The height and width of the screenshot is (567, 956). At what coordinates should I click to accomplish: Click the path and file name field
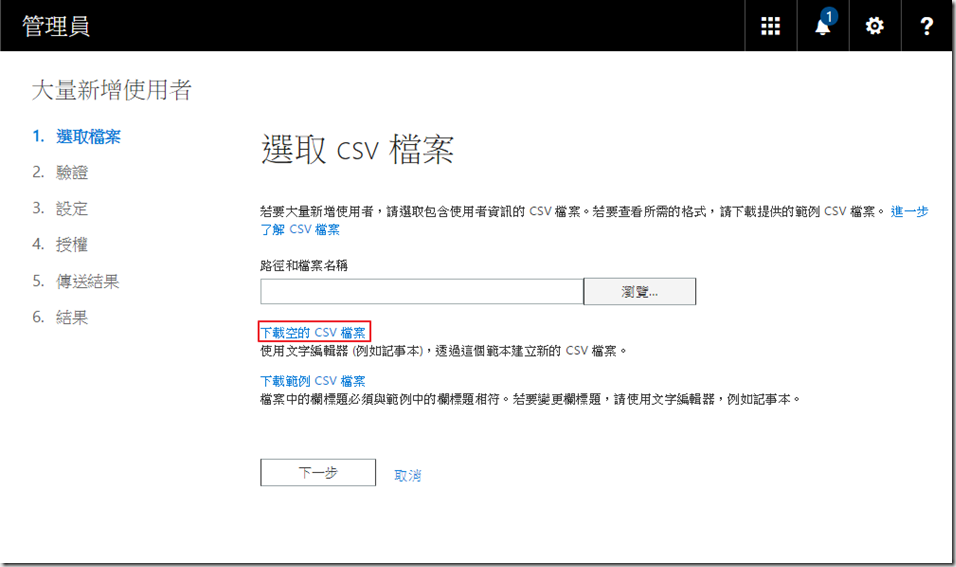click(421, 291)
